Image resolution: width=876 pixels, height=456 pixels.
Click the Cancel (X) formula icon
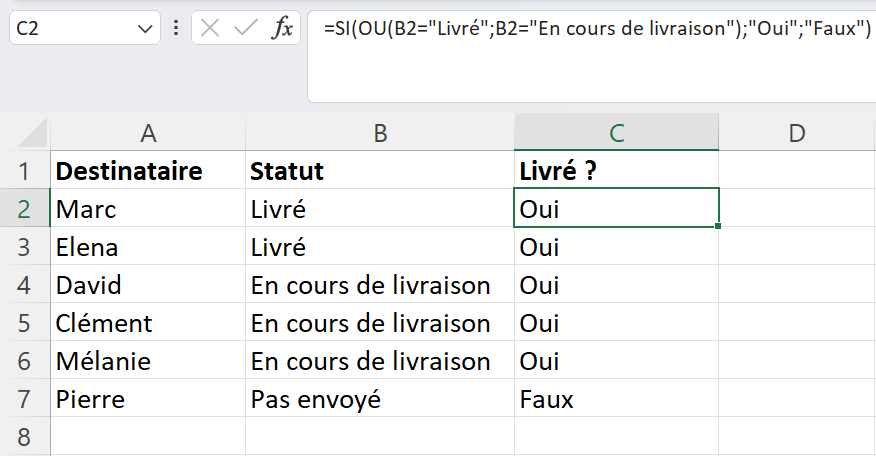[x=210, y=28]
